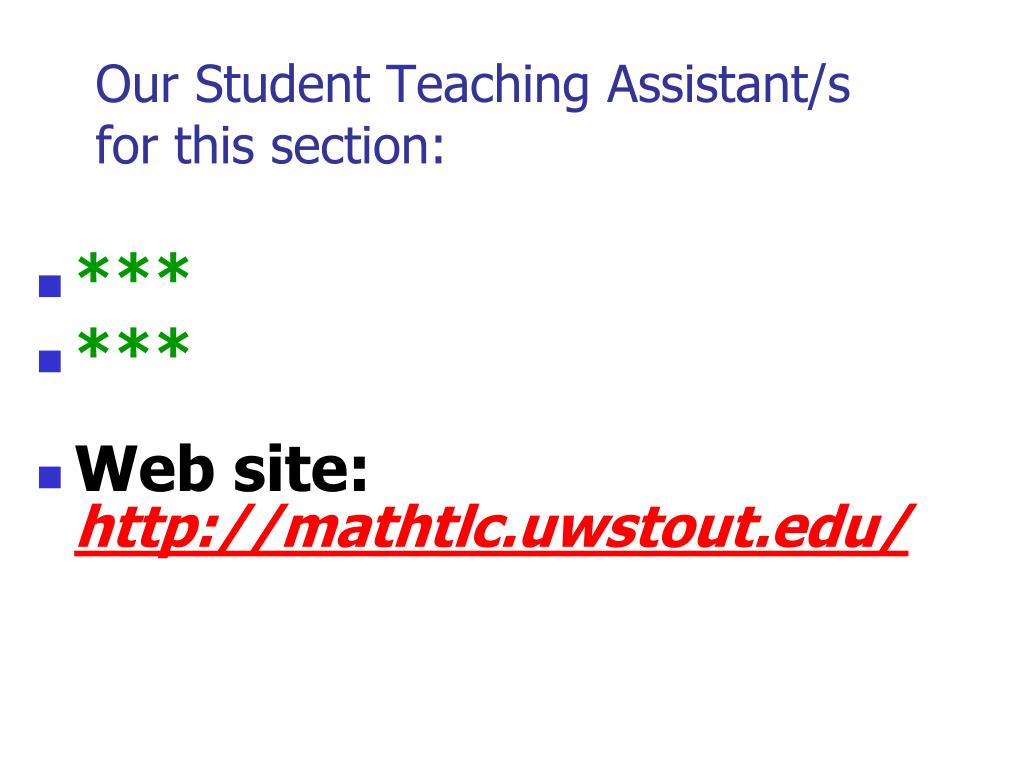
Task: Click the bold word 'site:'
Action: (301, 468)
